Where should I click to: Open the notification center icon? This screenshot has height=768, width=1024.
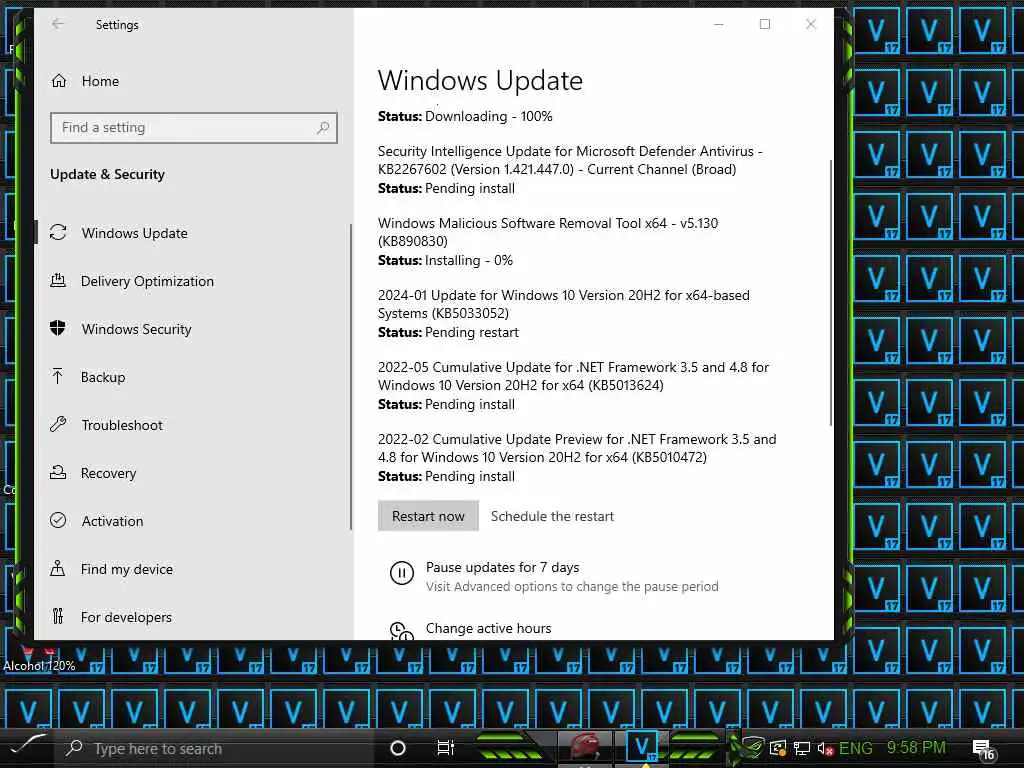tap(984, 750)
